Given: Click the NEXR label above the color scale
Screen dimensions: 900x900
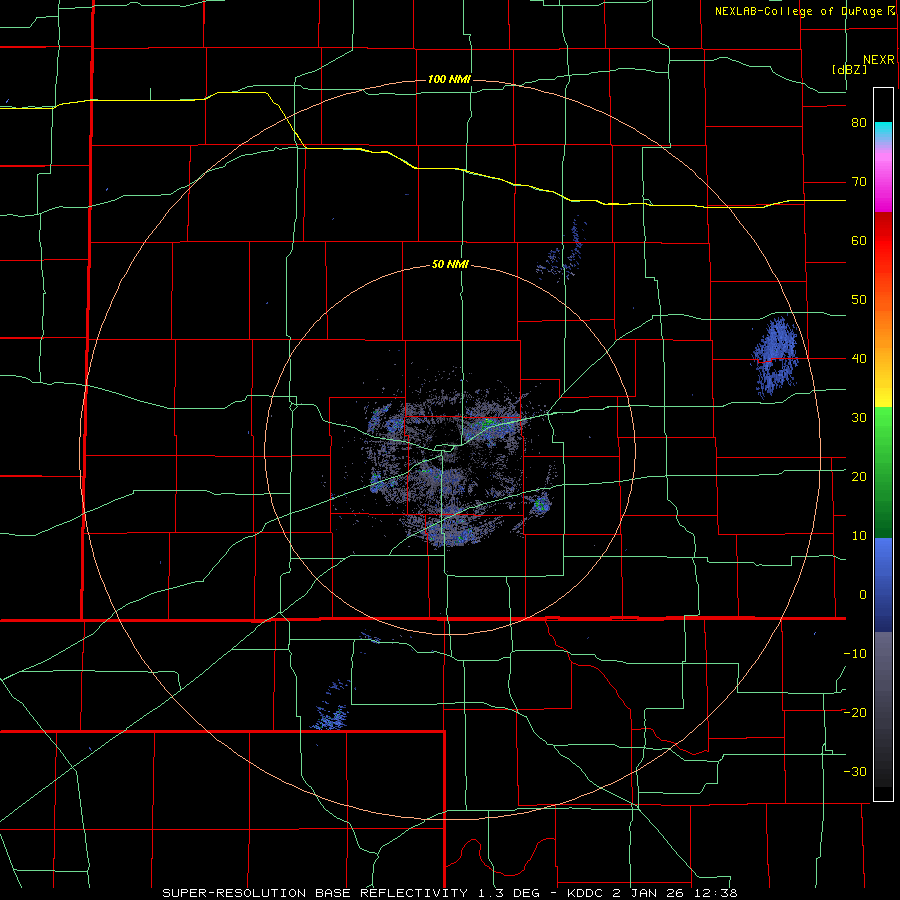Looking at the screenshot, I should click(878, 60).
